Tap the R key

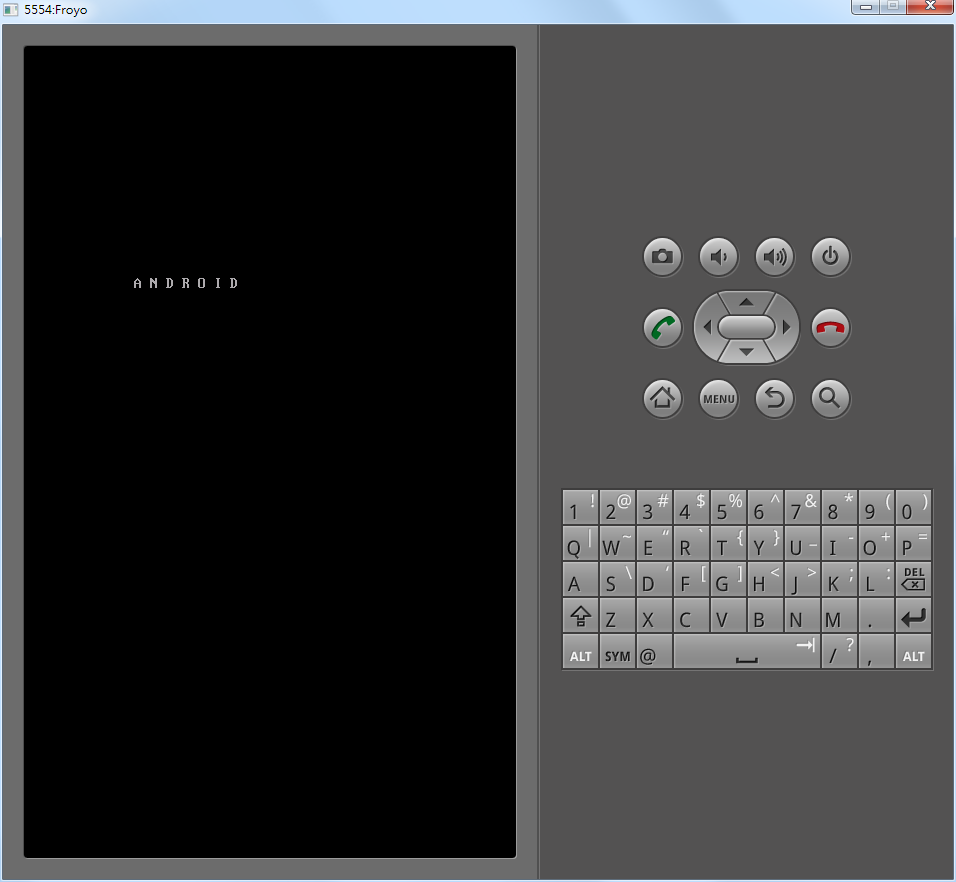691,543
